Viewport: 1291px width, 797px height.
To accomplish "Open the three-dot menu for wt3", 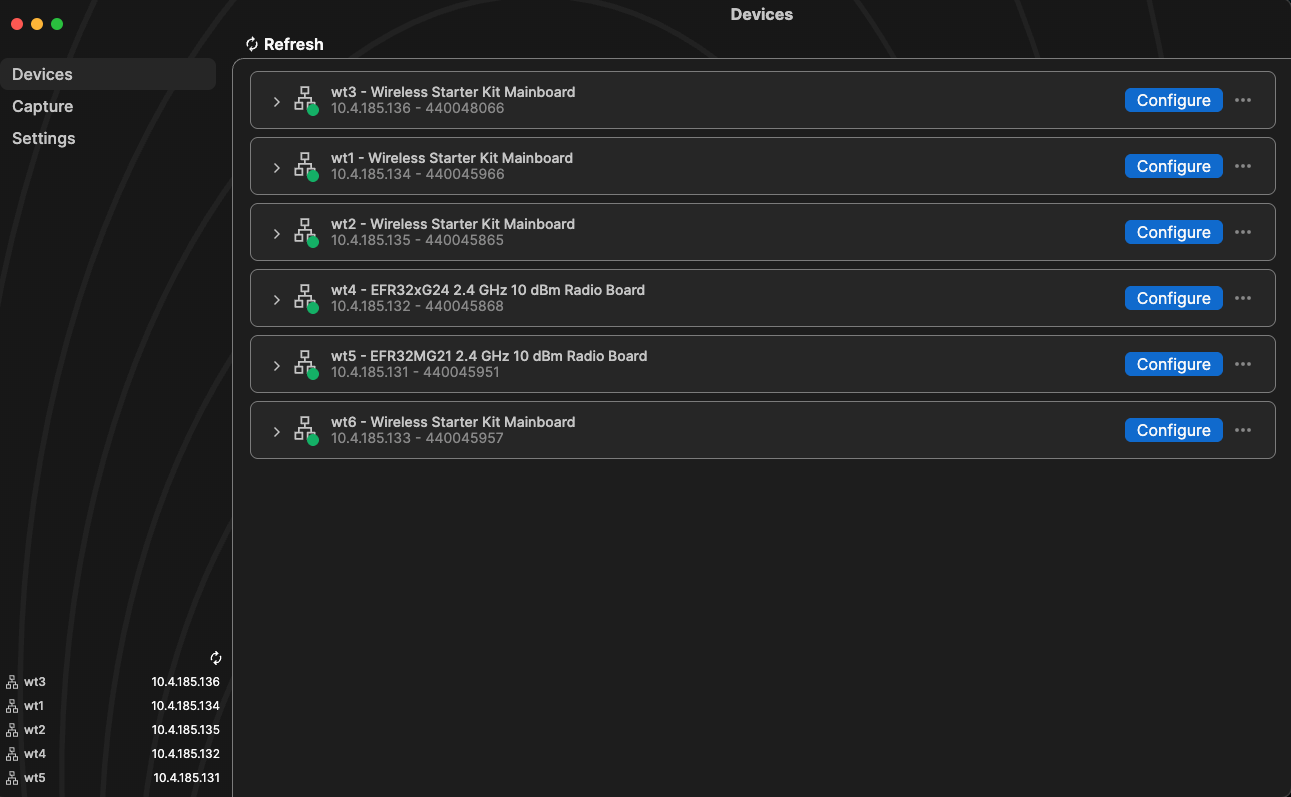I will (x=1243, y=100).
